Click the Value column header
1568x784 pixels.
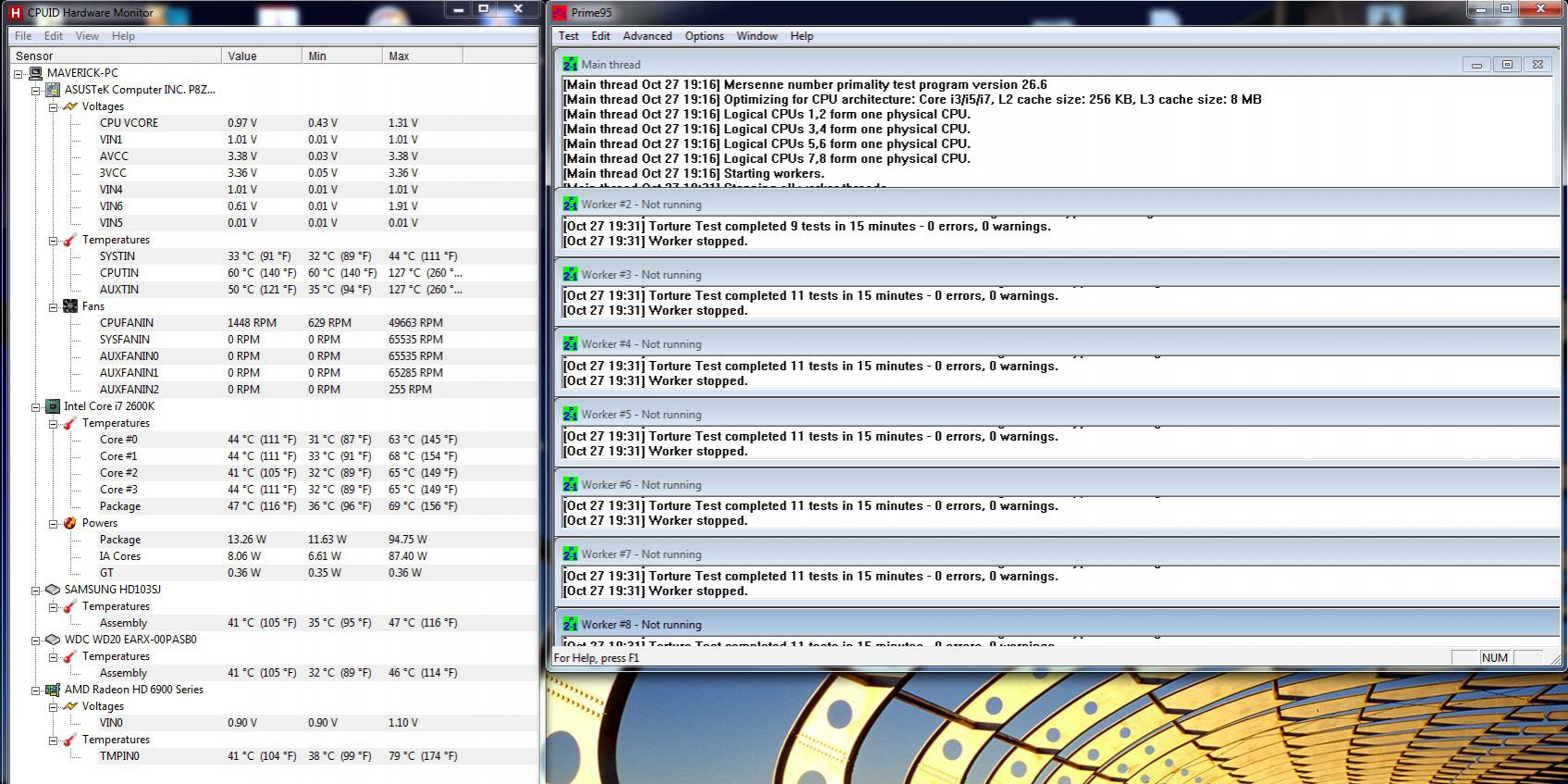tap(261, 56)
